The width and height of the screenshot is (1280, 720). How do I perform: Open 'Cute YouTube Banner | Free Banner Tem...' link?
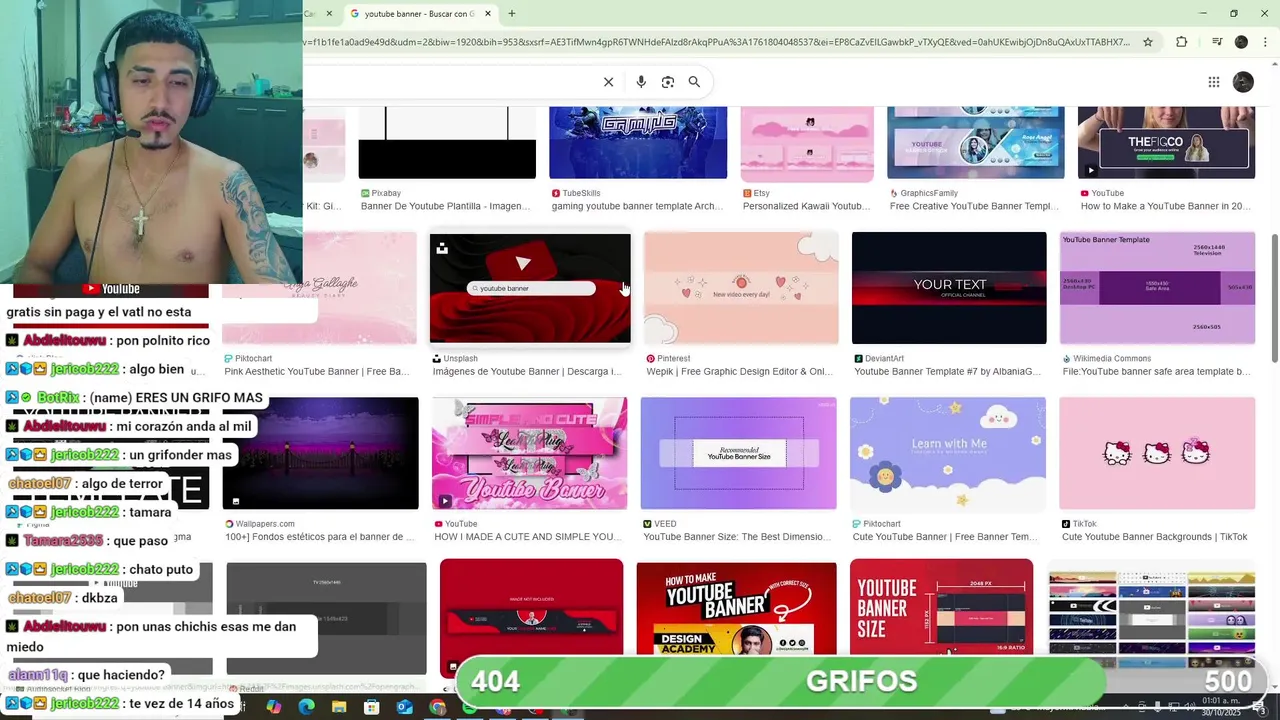pos(946,537)
